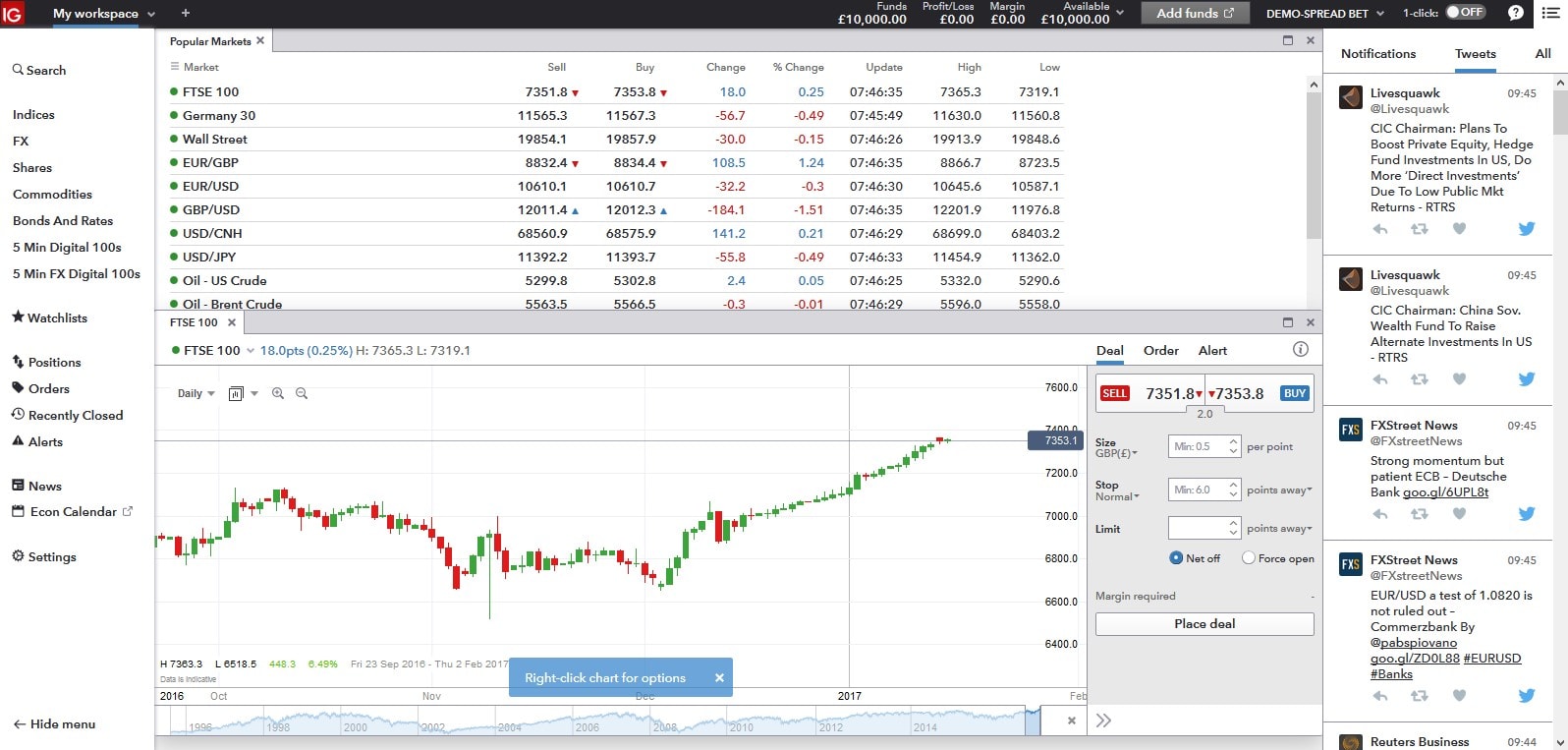Open the News section
Viewport: 1568px width, 750px height.
37,486
